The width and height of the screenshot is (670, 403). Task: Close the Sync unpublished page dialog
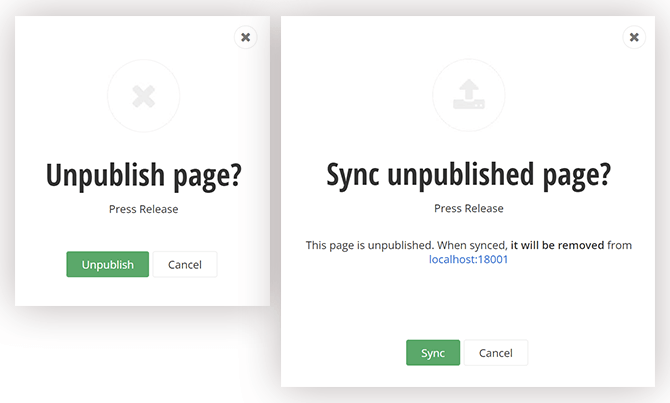(633, 37)
